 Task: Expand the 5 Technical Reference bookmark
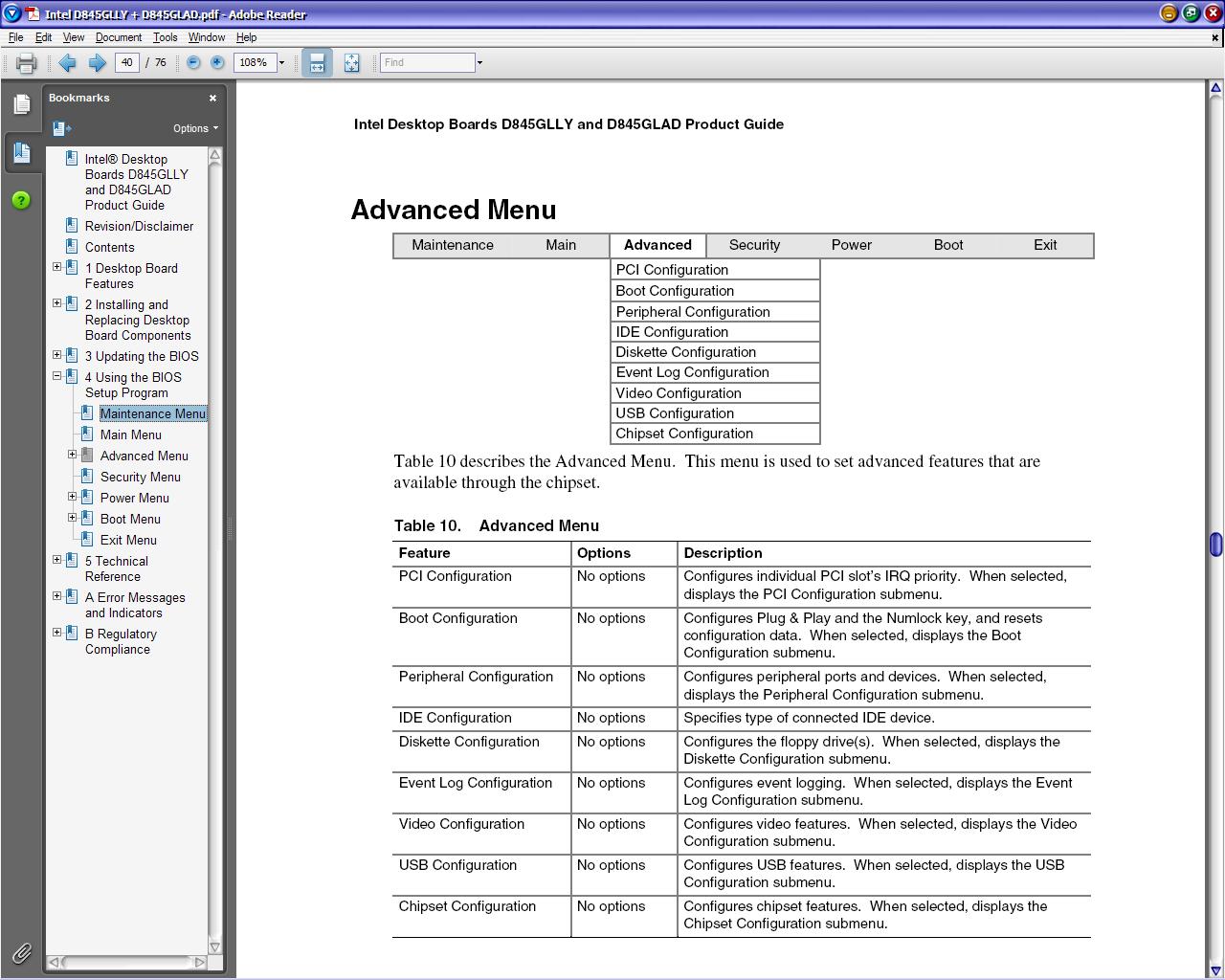point(56,560)
